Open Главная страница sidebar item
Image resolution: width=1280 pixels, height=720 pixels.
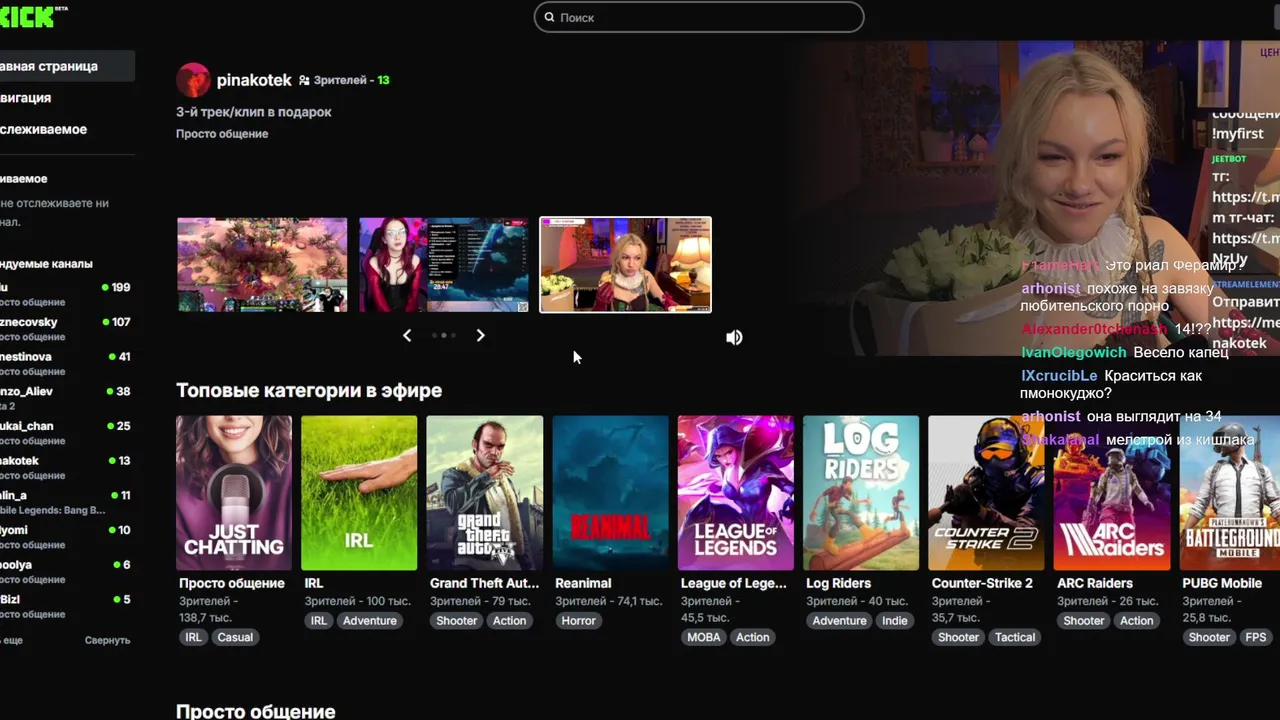66,66
